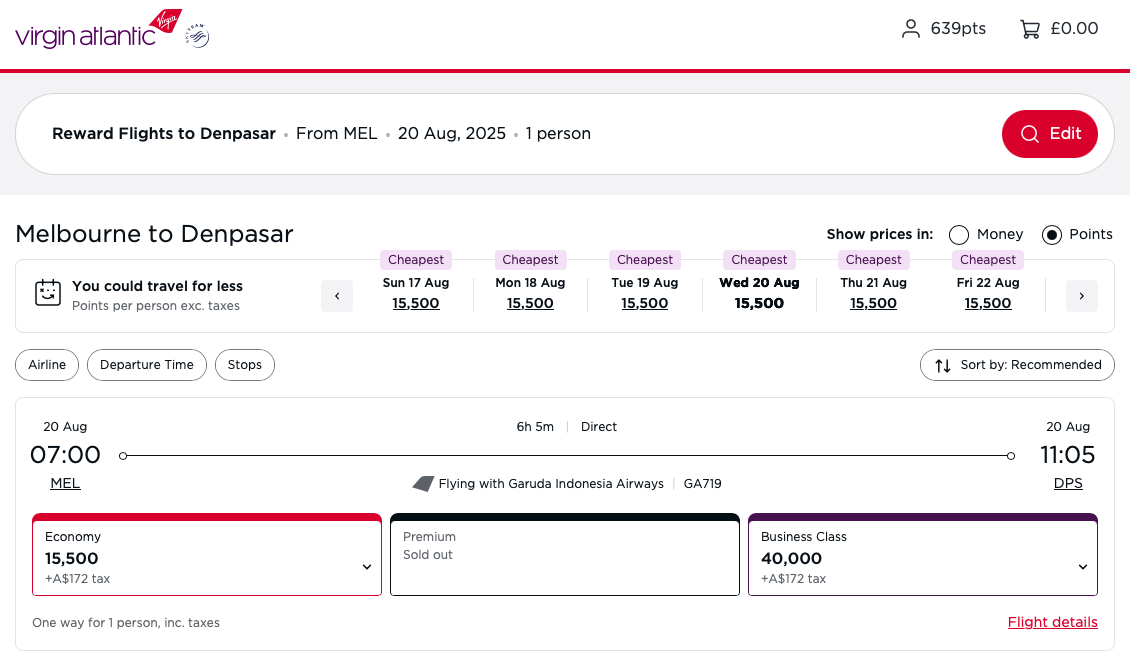
Task: Click the 07:00 departure time
Action: pos(65,455)
